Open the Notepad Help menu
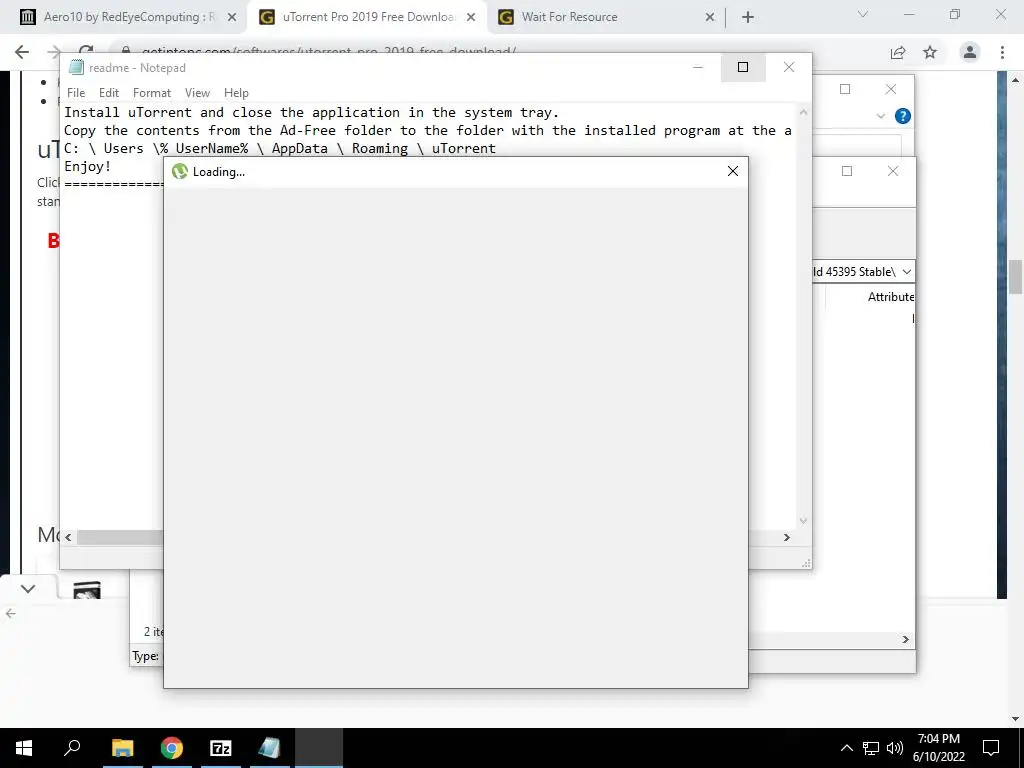 coord(236,93)
